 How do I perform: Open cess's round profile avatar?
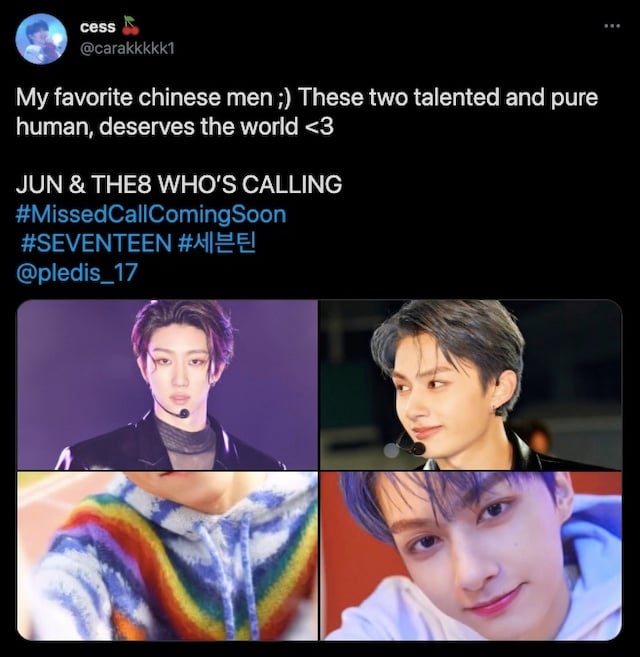pos(41,39)
